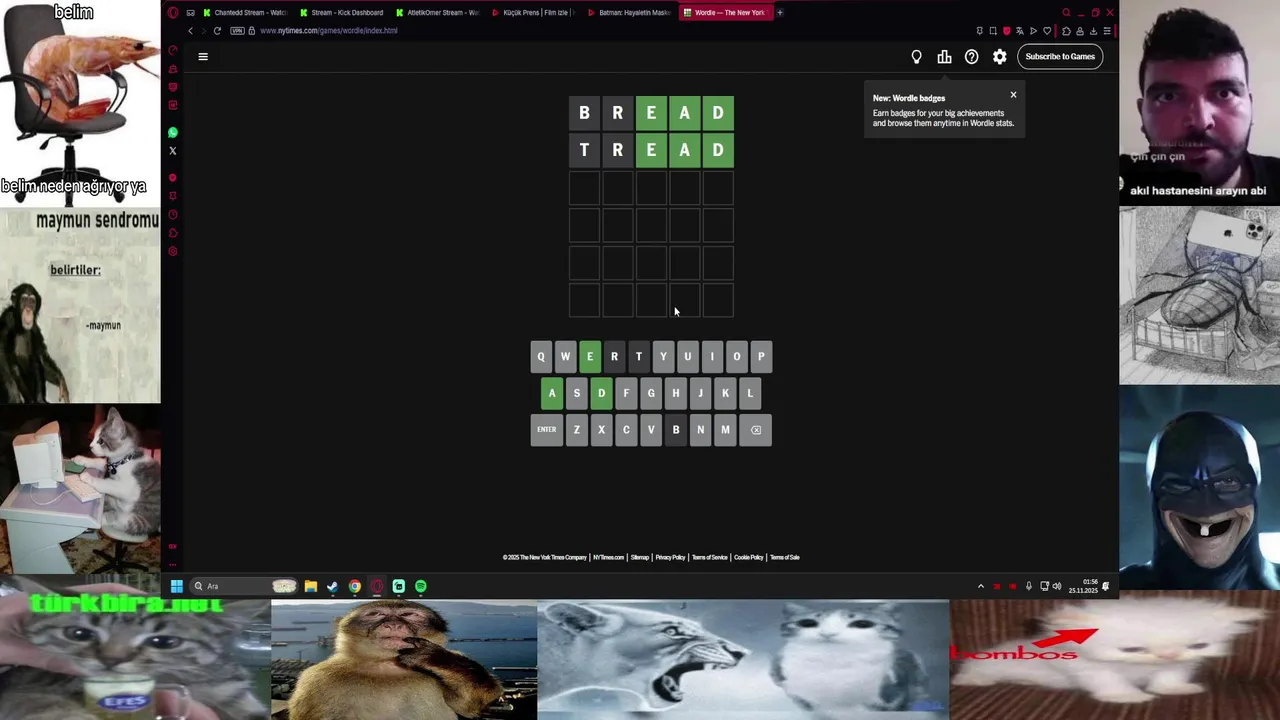
Task: Tap the M key on keyboard
Action: click(x=725, y=430)
